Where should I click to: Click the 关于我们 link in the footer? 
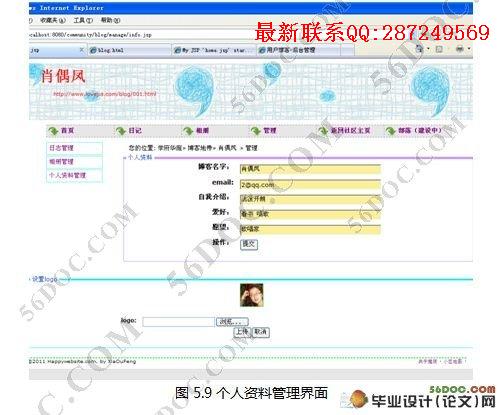click(427, 361)
